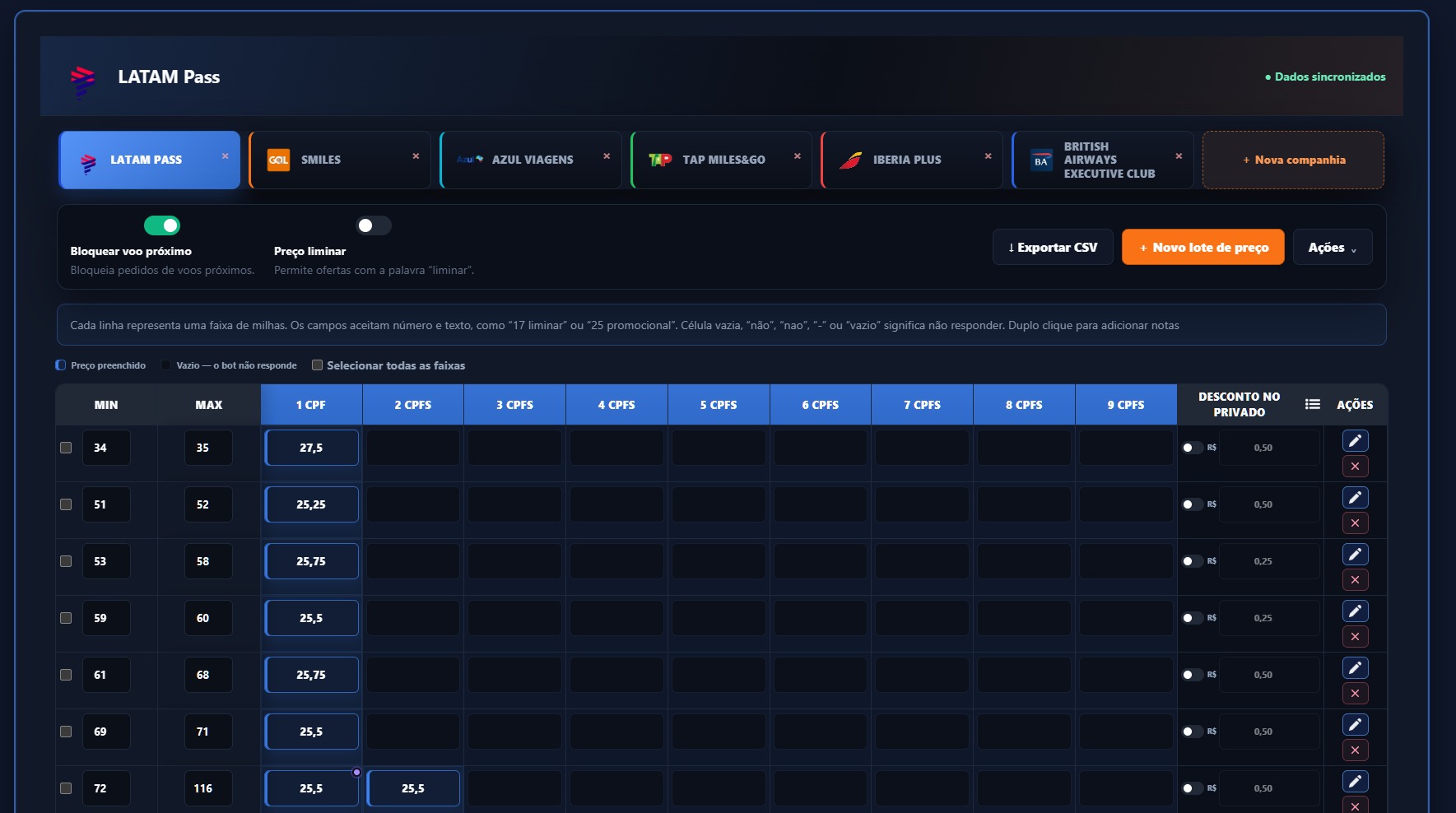Image resolution: width=1456 pixels, height=813 pixels.
Task: Select the TAP Miles&Go tab
Action: coord(722,160)
